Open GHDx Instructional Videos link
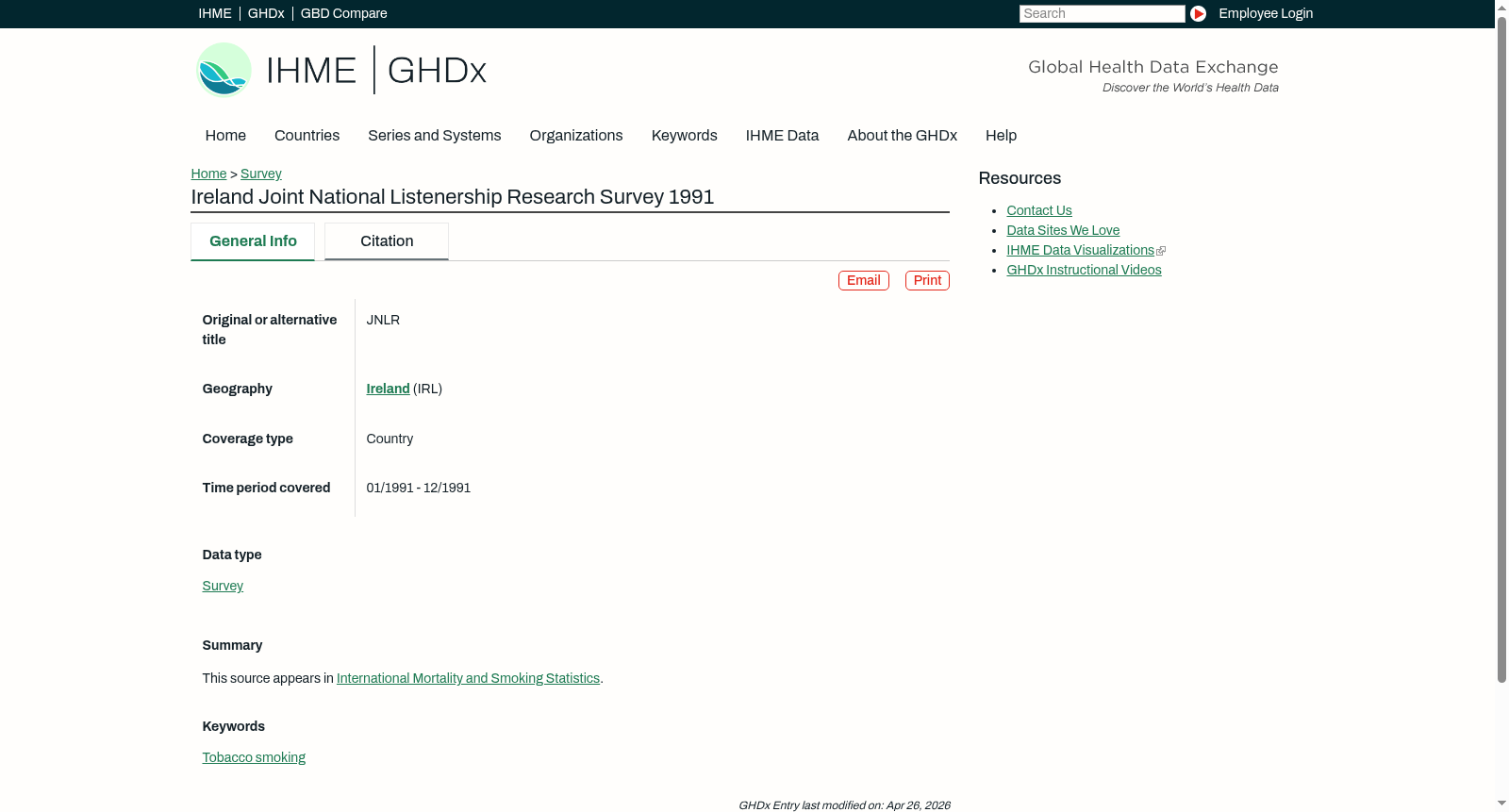Viewport: 1509px width, 812px height. pyautogui.click(x=1084, y=270)
